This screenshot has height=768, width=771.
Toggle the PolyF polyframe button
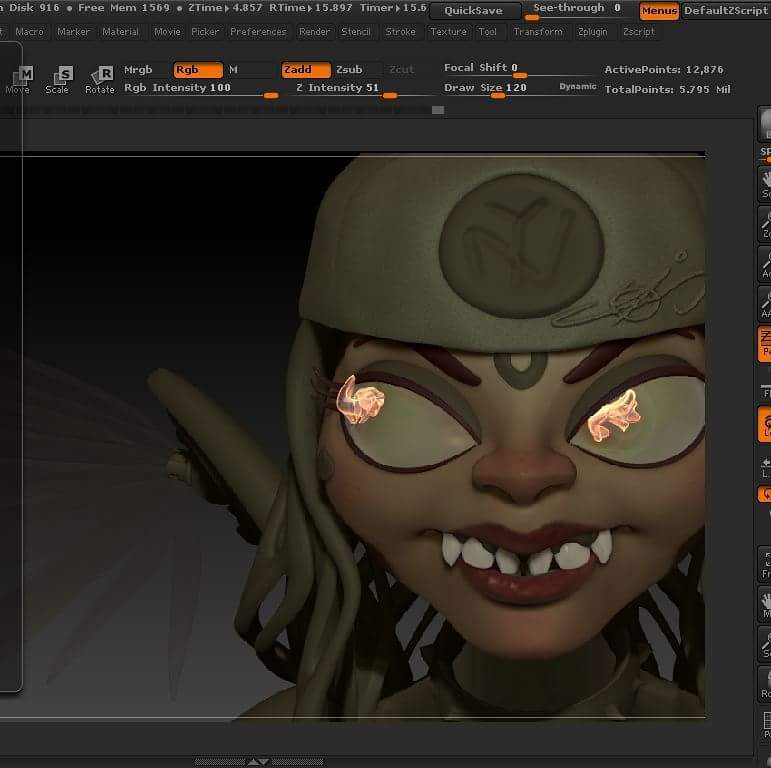tap(765, 724)
